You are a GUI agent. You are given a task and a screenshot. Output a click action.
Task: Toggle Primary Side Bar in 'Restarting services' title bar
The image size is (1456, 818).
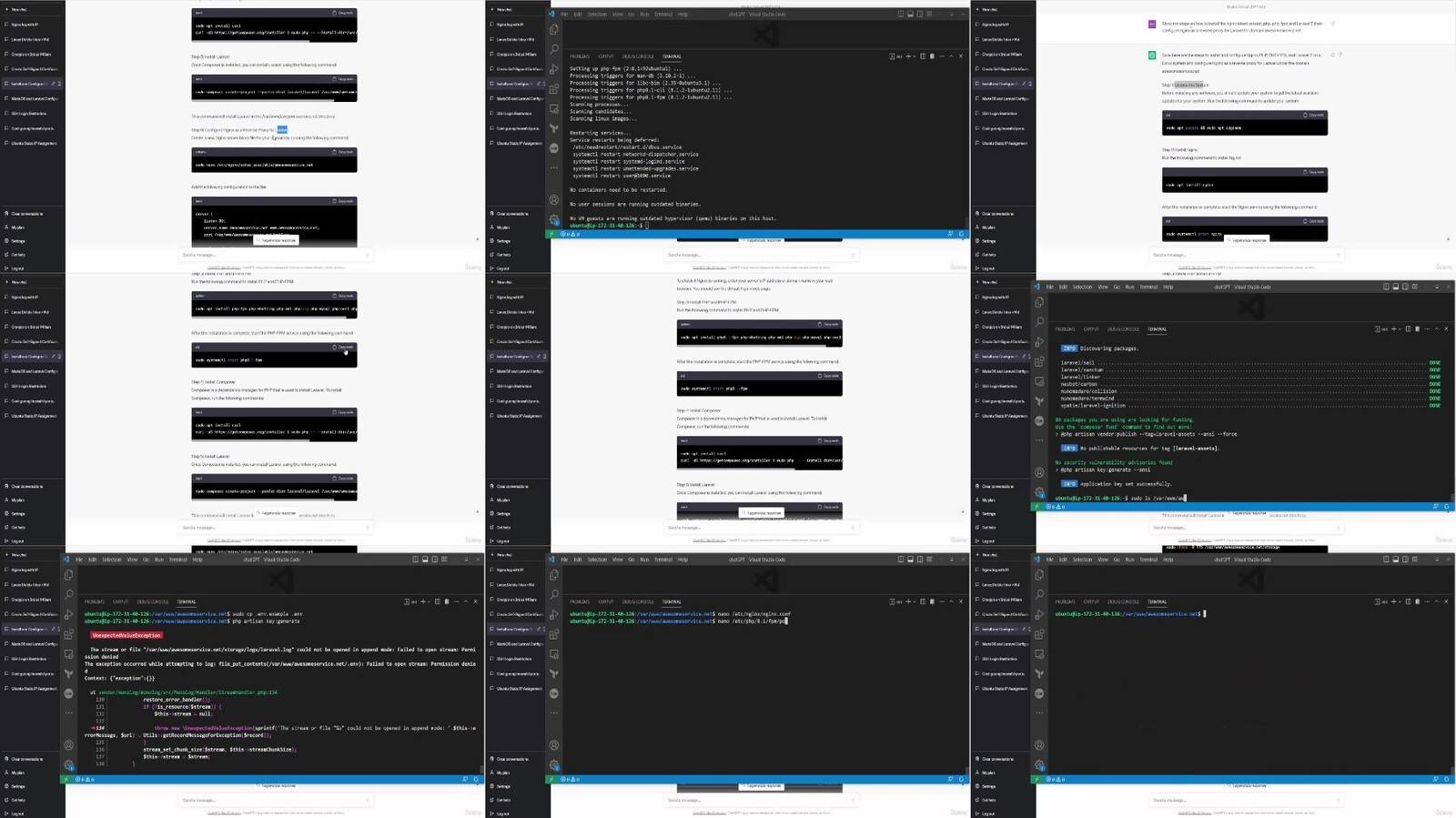pyautogui.click(x=901, y=15)
